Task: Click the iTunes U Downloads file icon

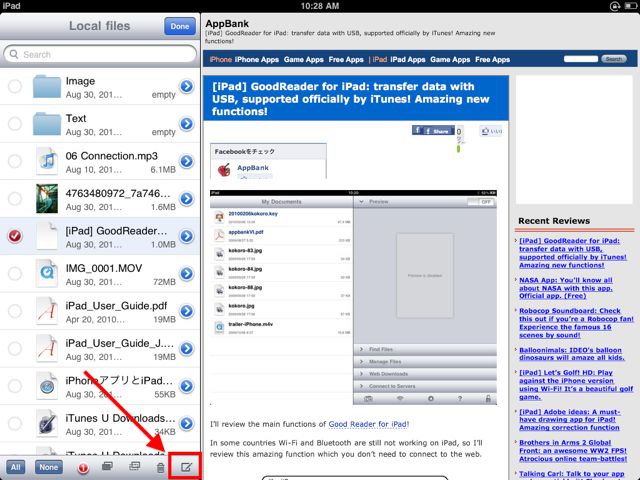Action: click(x=47, y=423)
